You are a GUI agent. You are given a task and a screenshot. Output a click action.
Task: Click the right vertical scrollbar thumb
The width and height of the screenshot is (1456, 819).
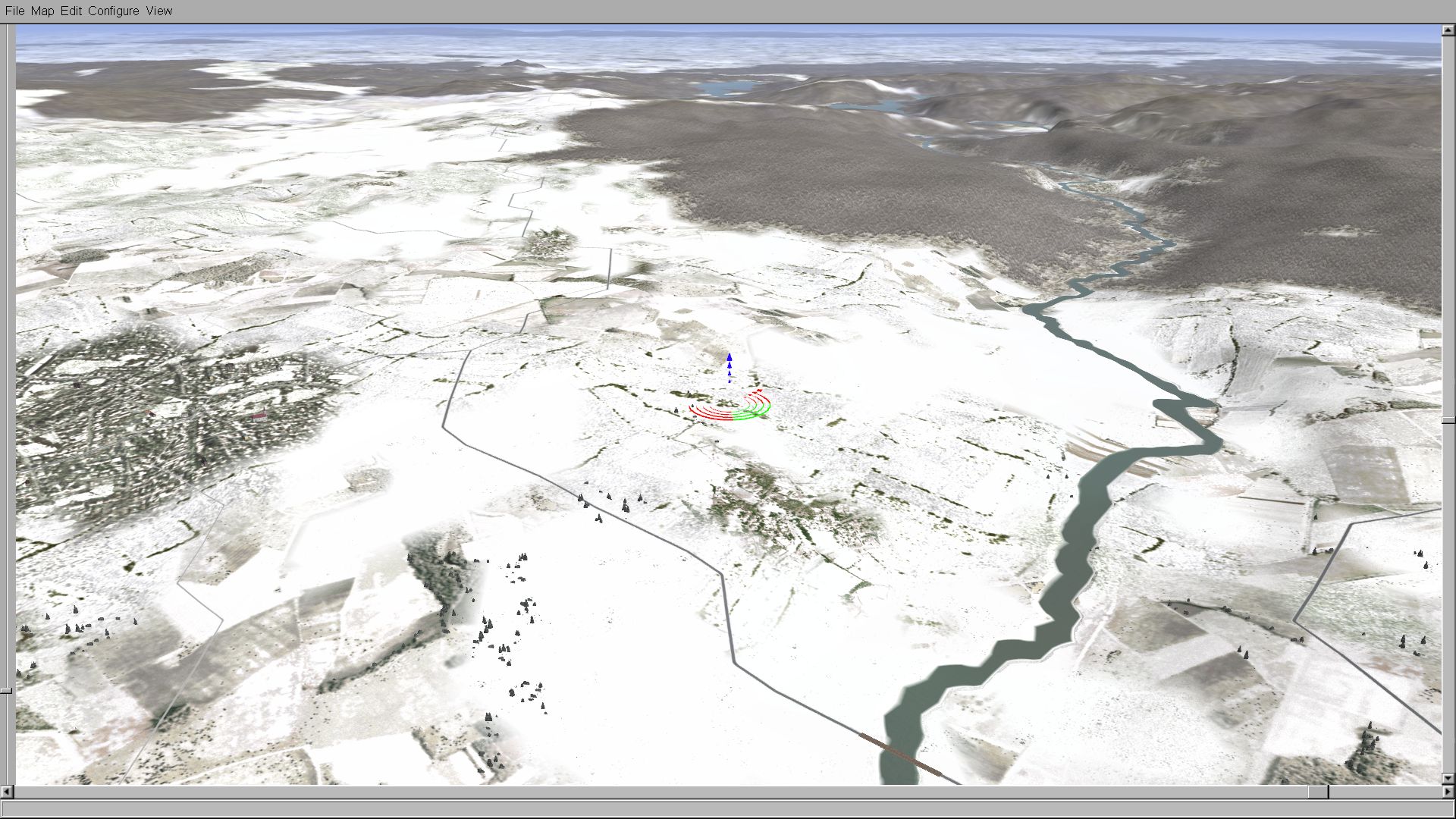(x=1448, y=419)
